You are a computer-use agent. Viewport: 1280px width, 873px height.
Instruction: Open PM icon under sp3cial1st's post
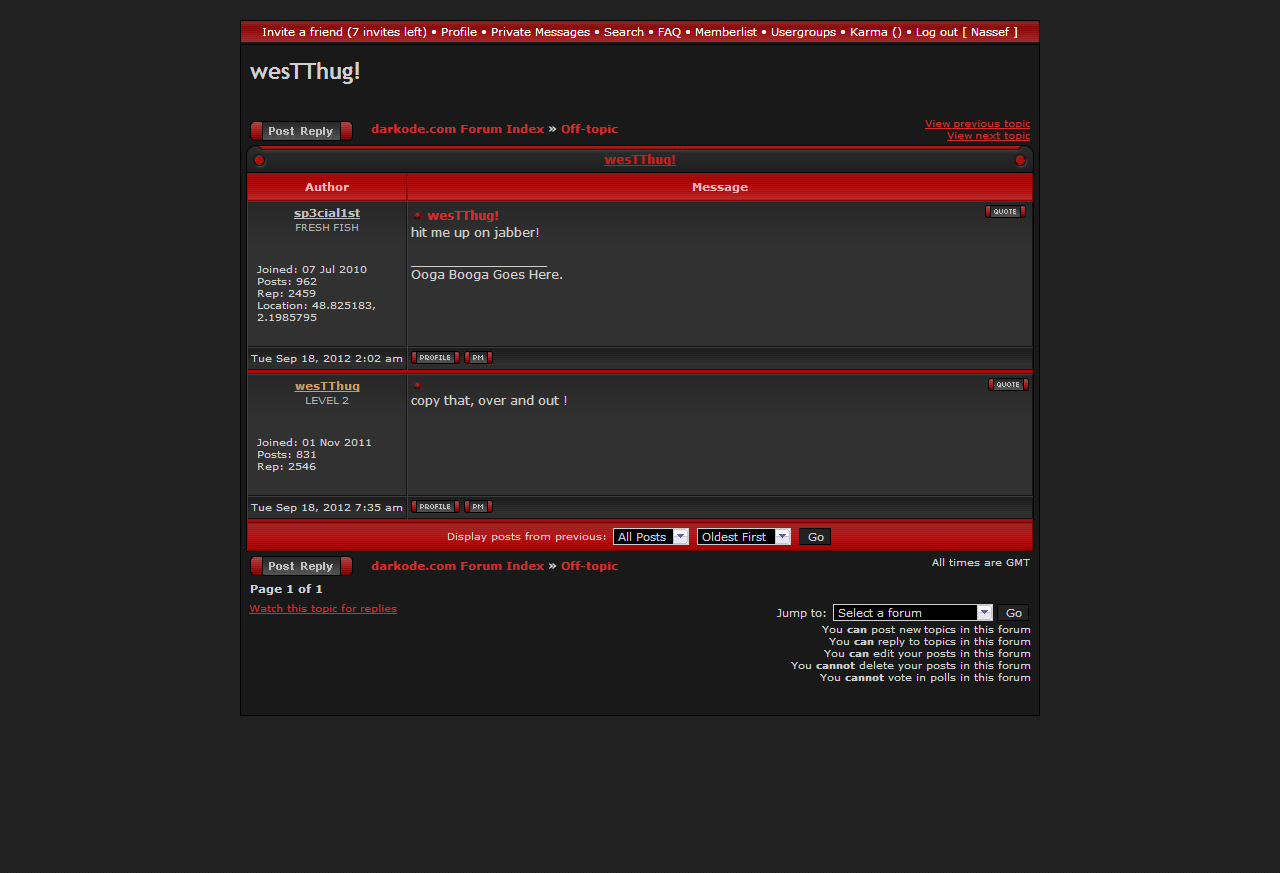(478, 358)
